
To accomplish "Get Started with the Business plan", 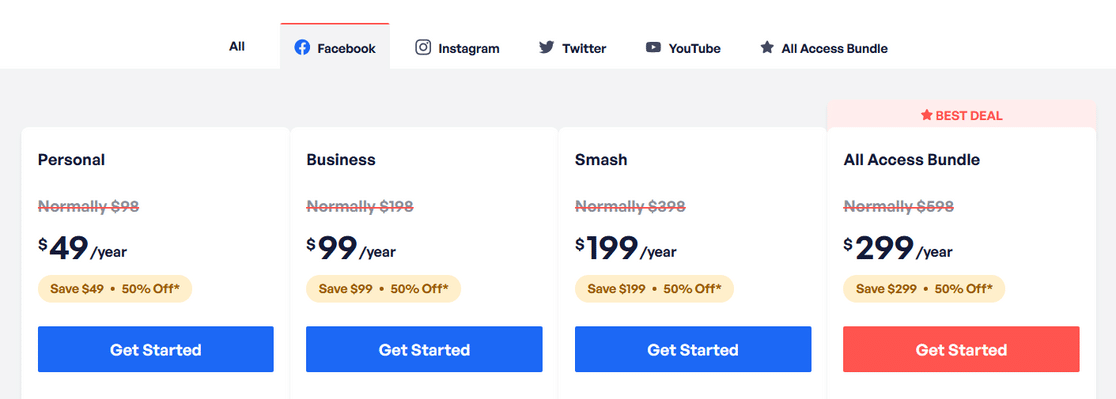I will (424, 349).
